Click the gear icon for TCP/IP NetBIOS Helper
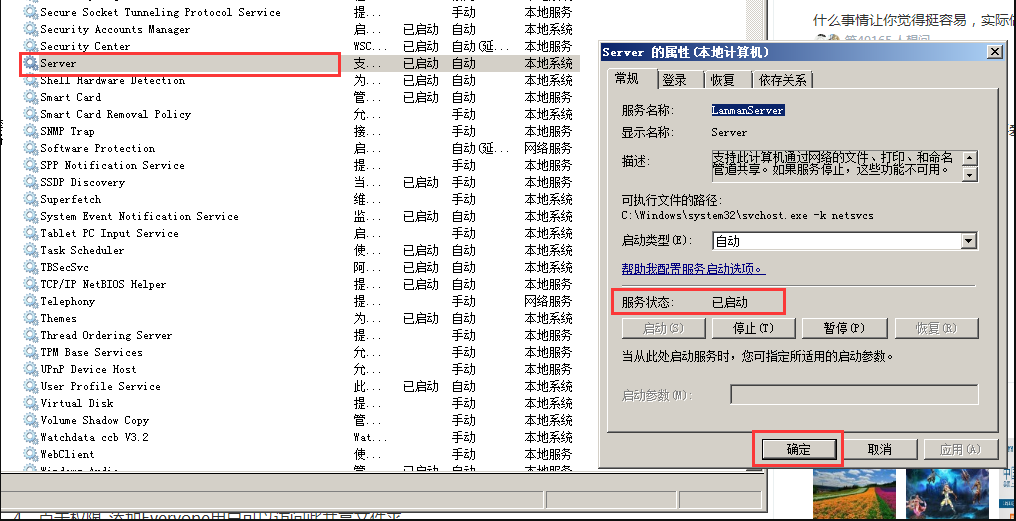 pyautogui.click(x=30, y=284)
